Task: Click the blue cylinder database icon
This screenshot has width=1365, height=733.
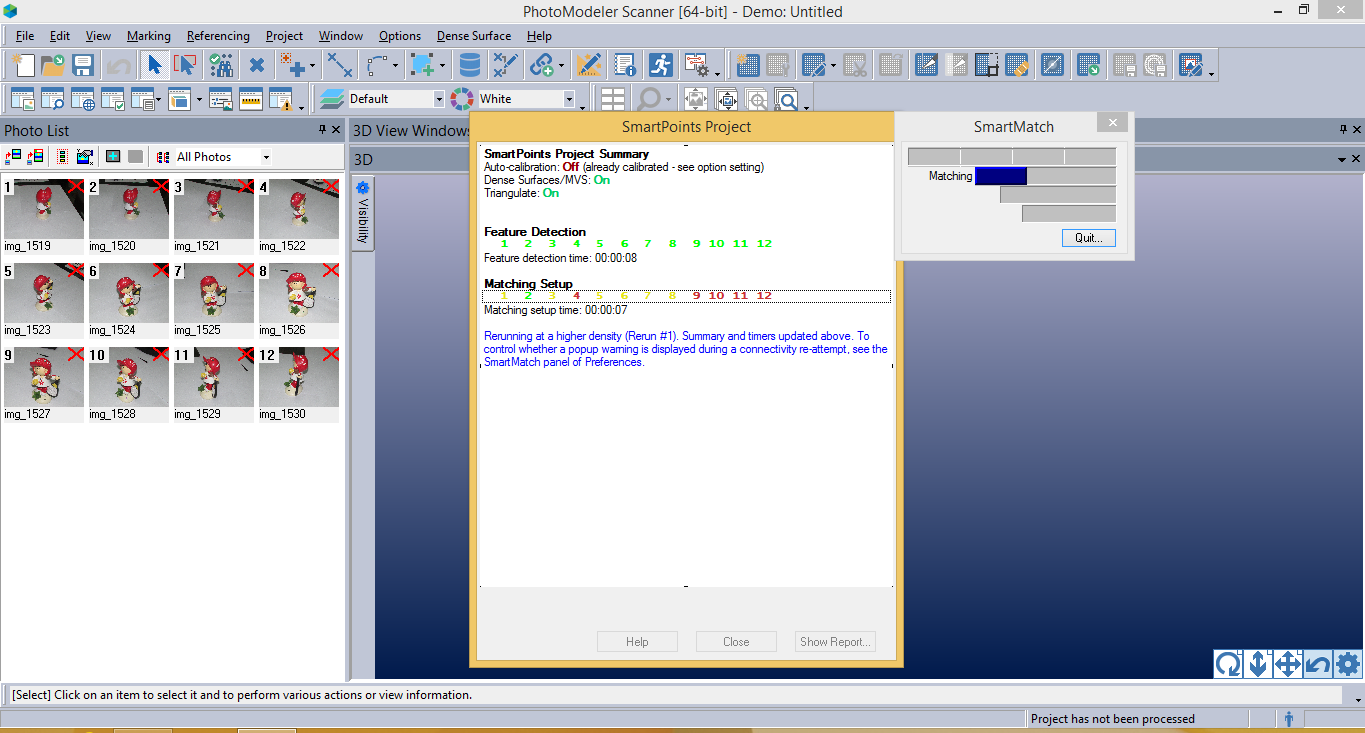Action: (468, 66)
